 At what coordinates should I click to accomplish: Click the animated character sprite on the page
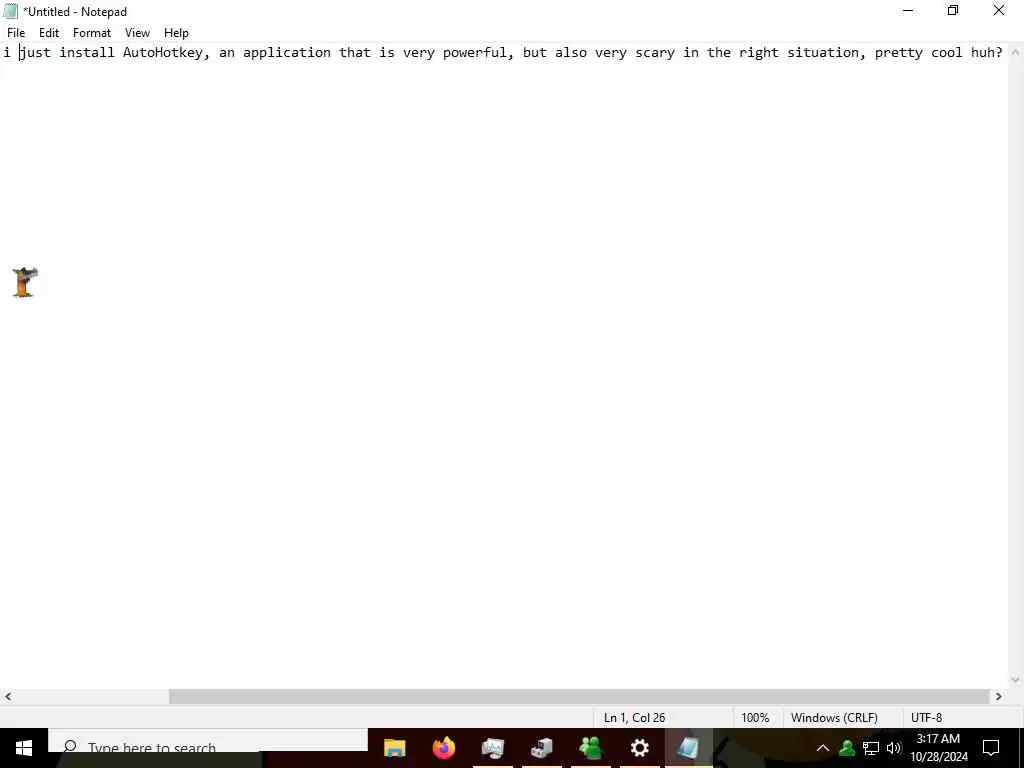(25, 282)
